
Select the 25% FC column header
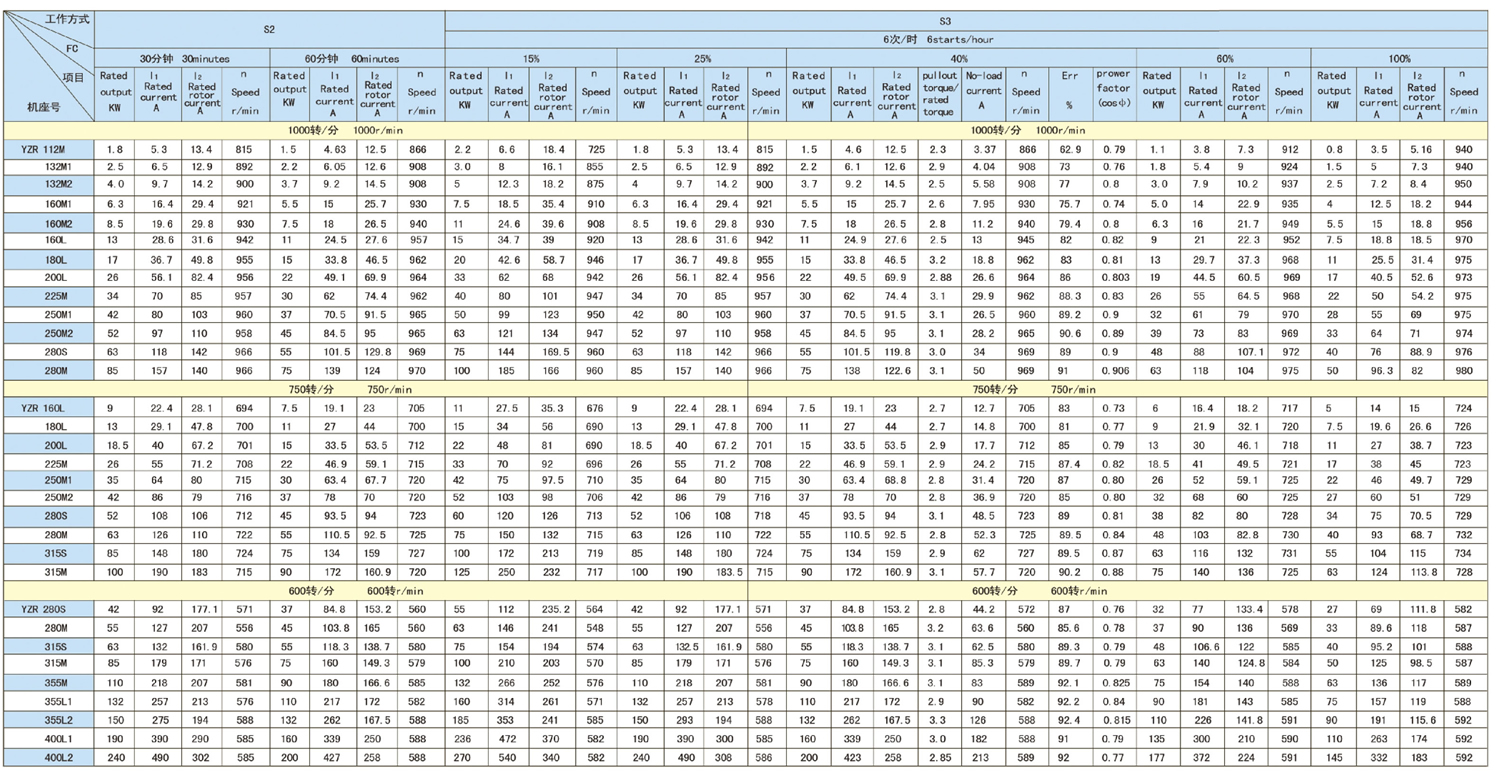pyautogui.click(x=702, y=59)
